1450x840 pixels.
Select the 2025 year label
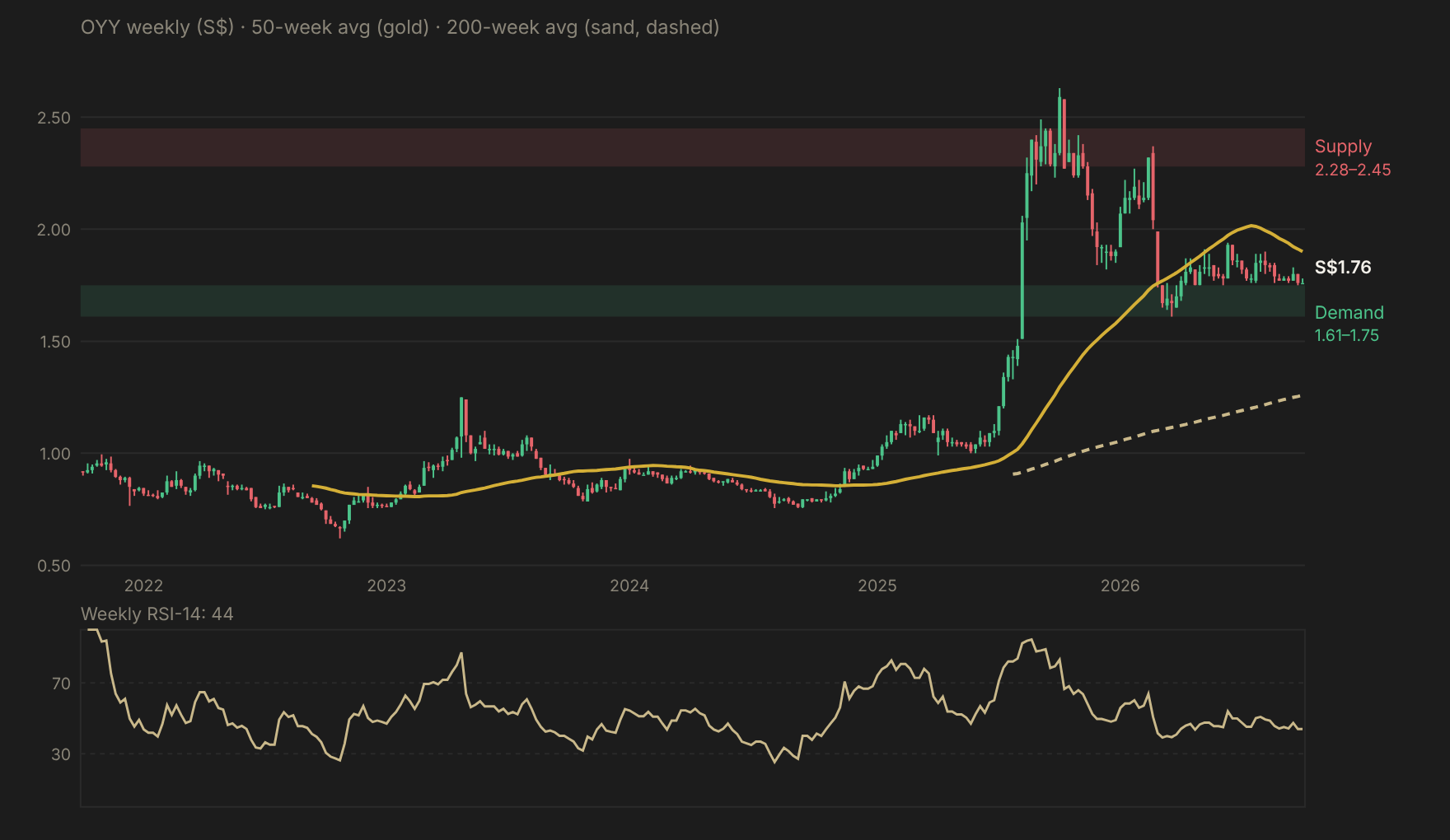coord(877,586)
